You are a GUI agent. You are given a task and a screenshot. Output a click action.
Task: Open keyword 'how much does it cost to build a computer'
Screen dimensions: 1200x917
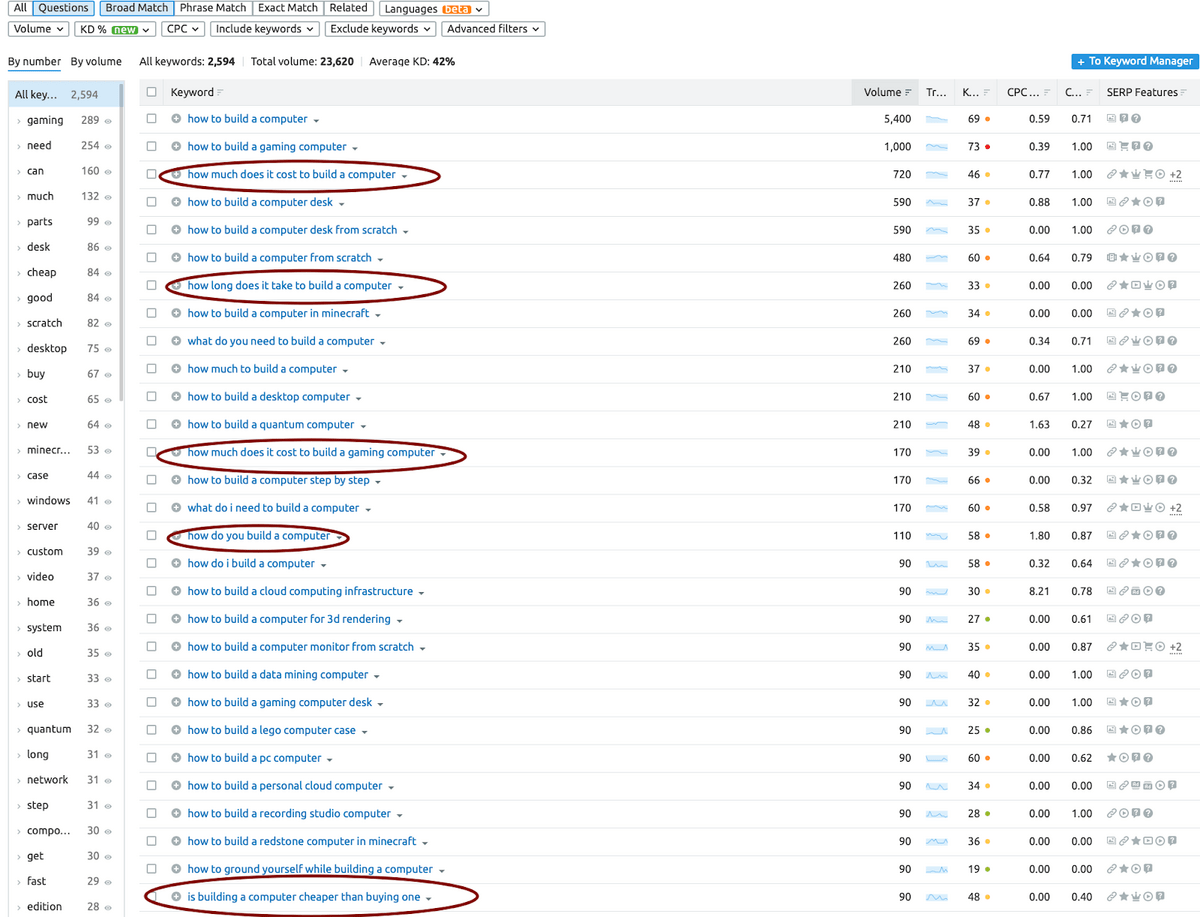point(291,175)
